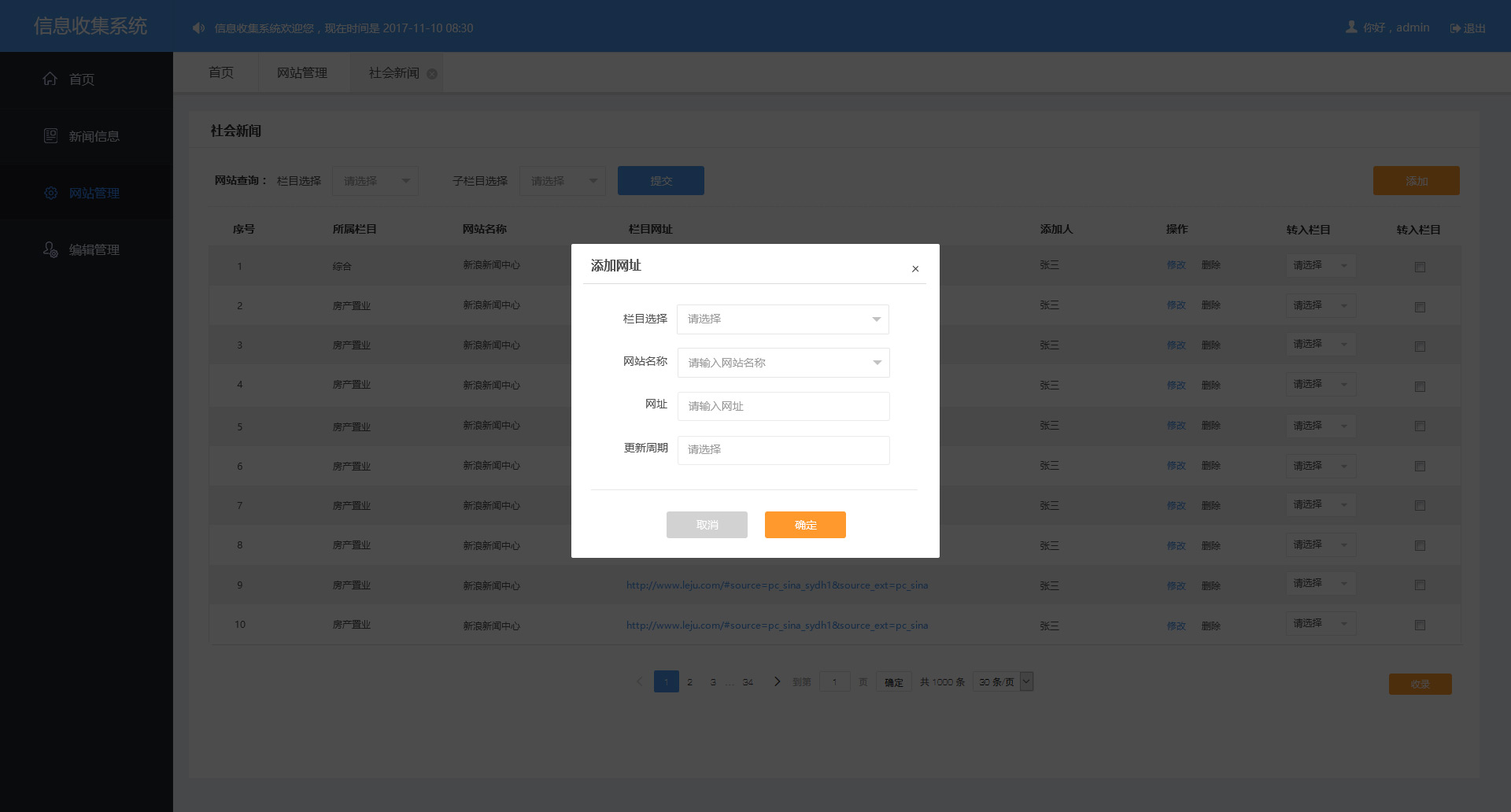Click the 取消 button in the dialog

click(x=707, y=525)
